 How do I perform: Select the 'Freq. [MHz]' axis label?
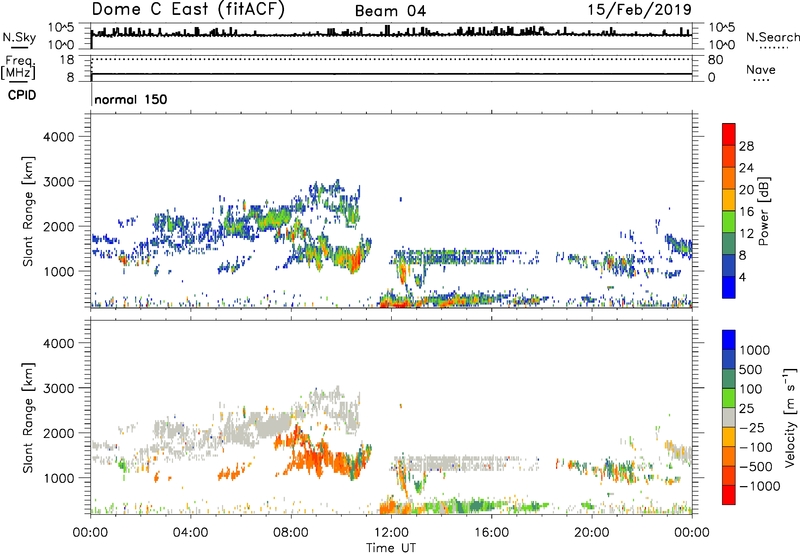click(x=18, y=67)
